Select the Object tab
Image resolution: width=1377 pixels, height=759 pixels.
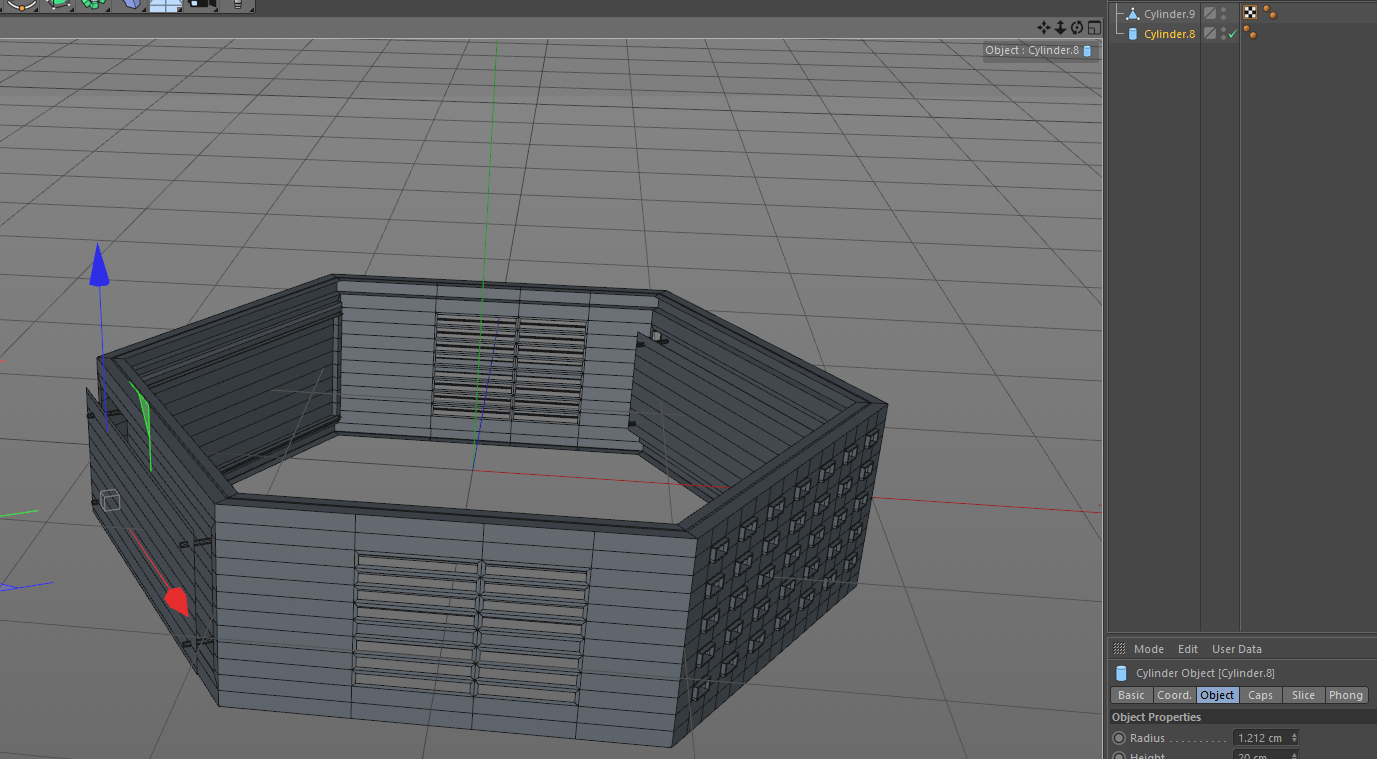click(x=1217, y=695)
